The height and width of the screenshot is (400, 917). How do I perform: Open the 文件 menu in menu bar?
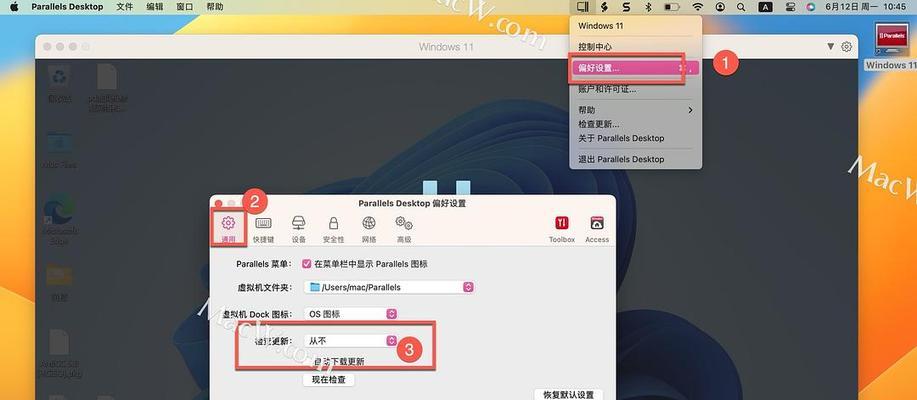coord(125,7)
